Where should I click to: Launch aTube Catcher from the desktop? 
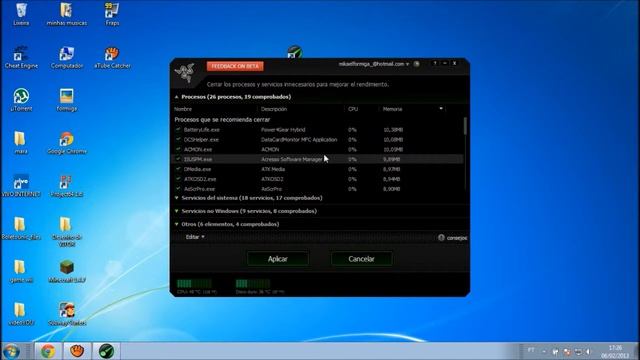click(112, 57)
